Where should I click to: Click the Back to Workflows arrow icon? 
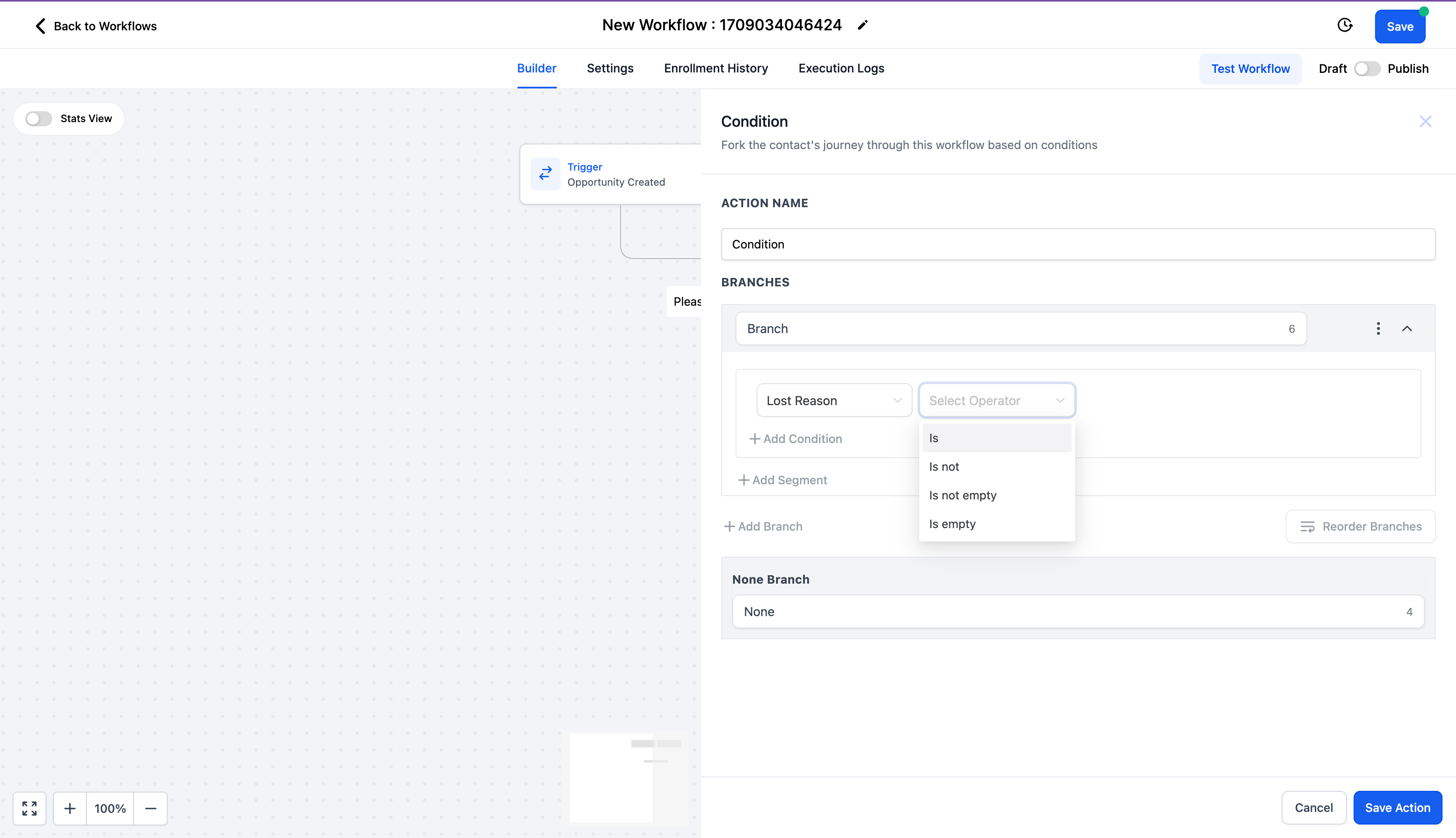point(40,26)
